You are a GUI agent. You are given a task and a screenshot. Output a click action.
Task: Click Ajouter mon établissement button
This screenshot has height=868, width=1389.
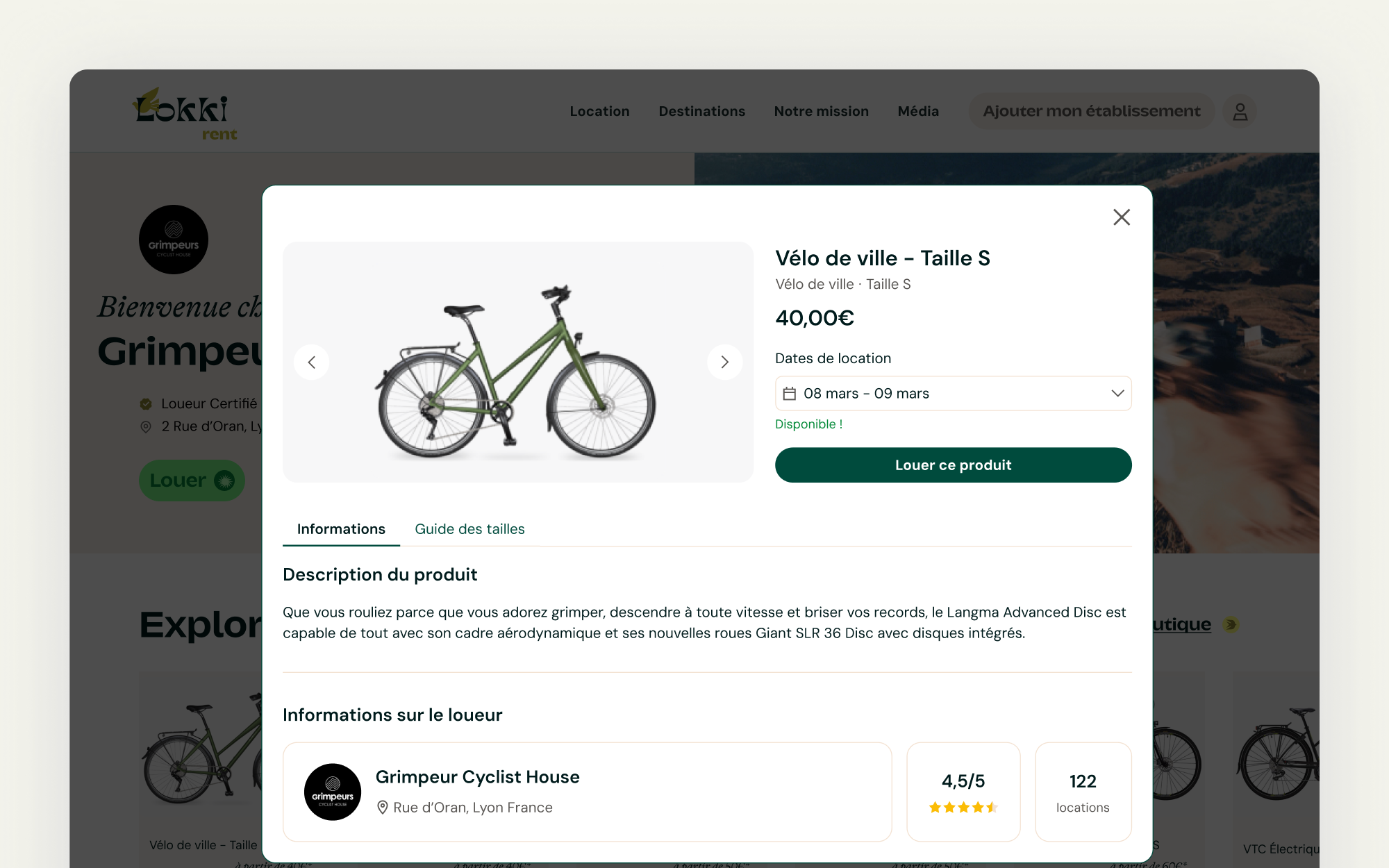click(1091, 111)
